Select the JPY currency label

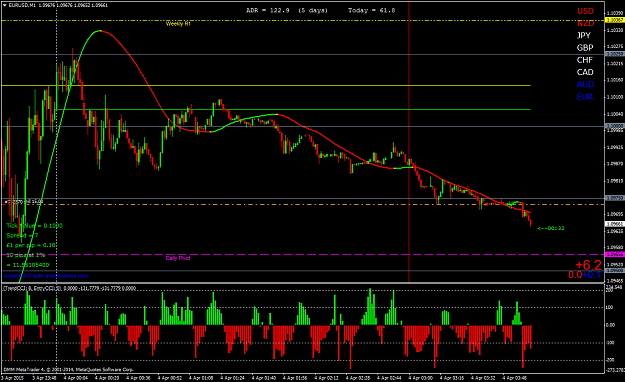[x=584, y=35]
